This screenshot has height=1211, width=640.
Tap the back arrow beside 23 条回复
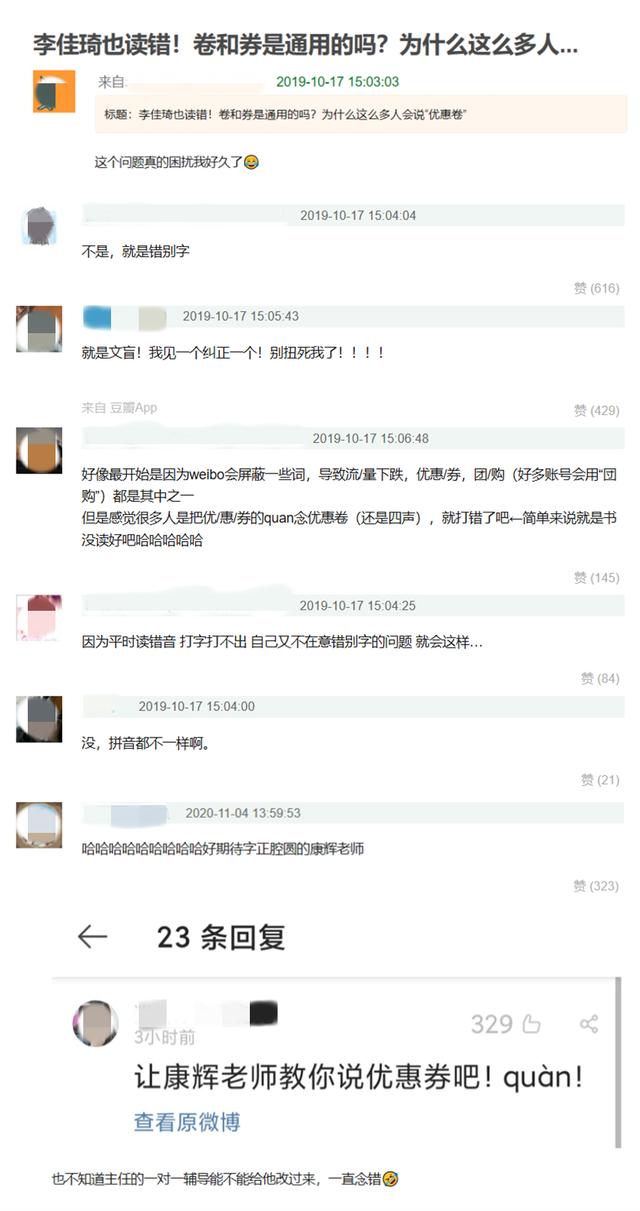coord(92,936)
